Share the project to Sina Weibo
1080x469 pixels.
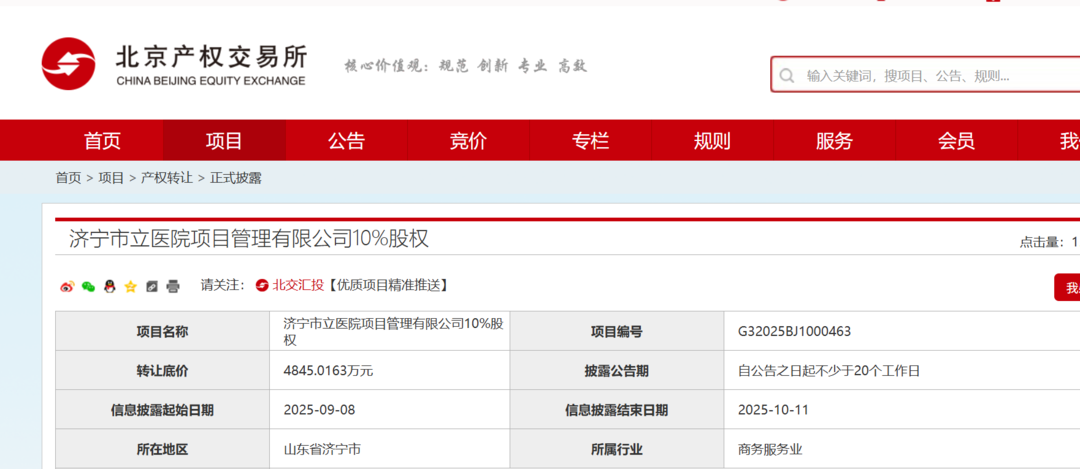click(x=67, y=286)
